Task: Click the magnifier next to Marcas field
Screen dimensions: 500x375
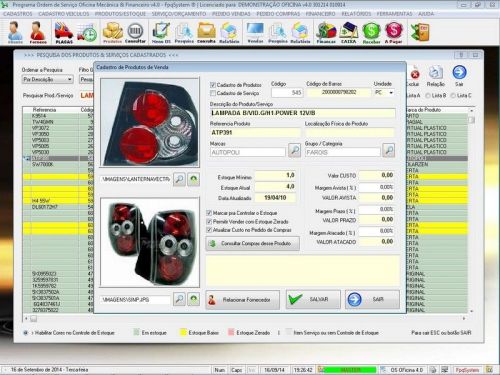Action: [x=294, y=151]
